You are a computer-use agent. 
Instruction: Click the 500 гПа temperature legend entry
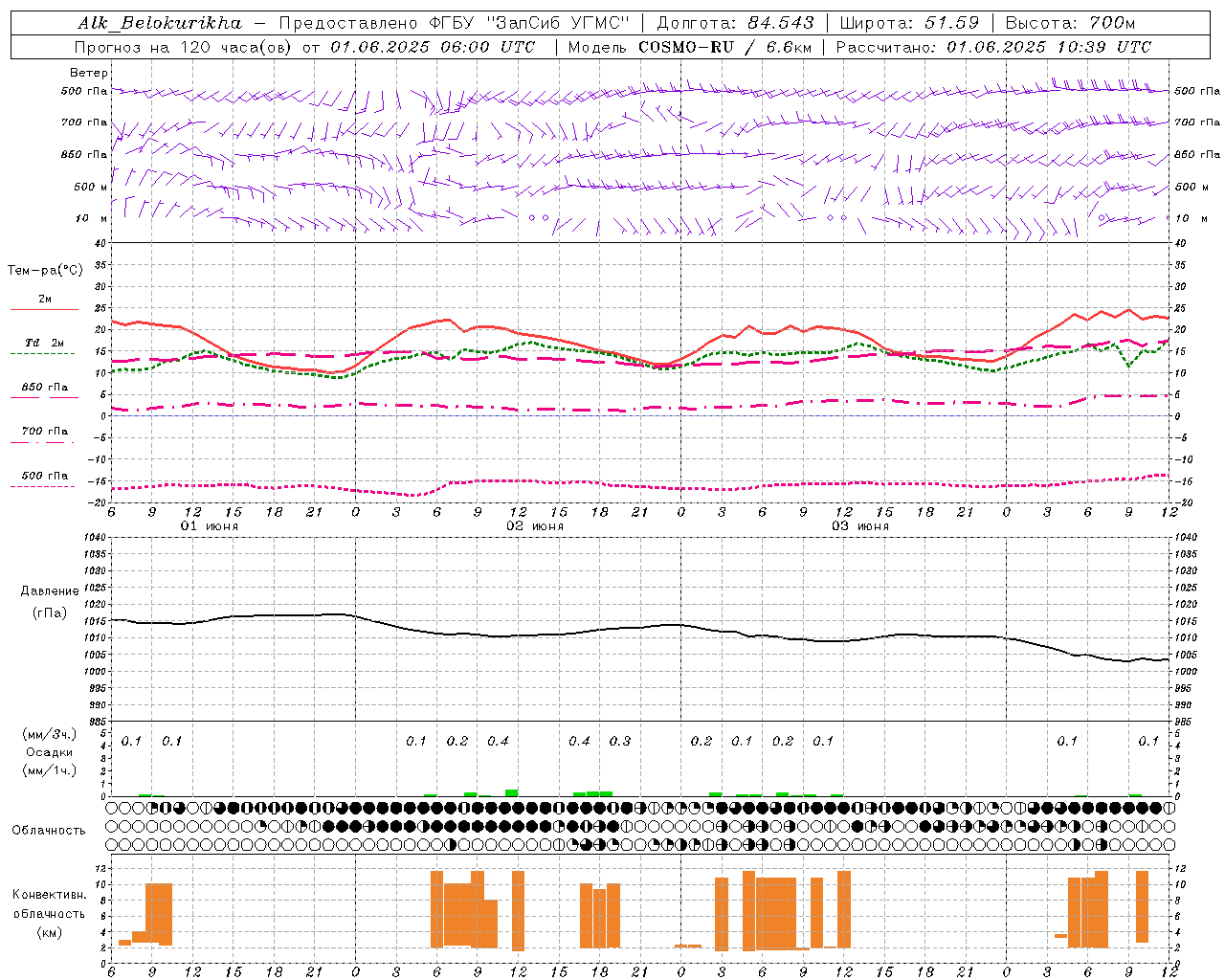[45, 476]
